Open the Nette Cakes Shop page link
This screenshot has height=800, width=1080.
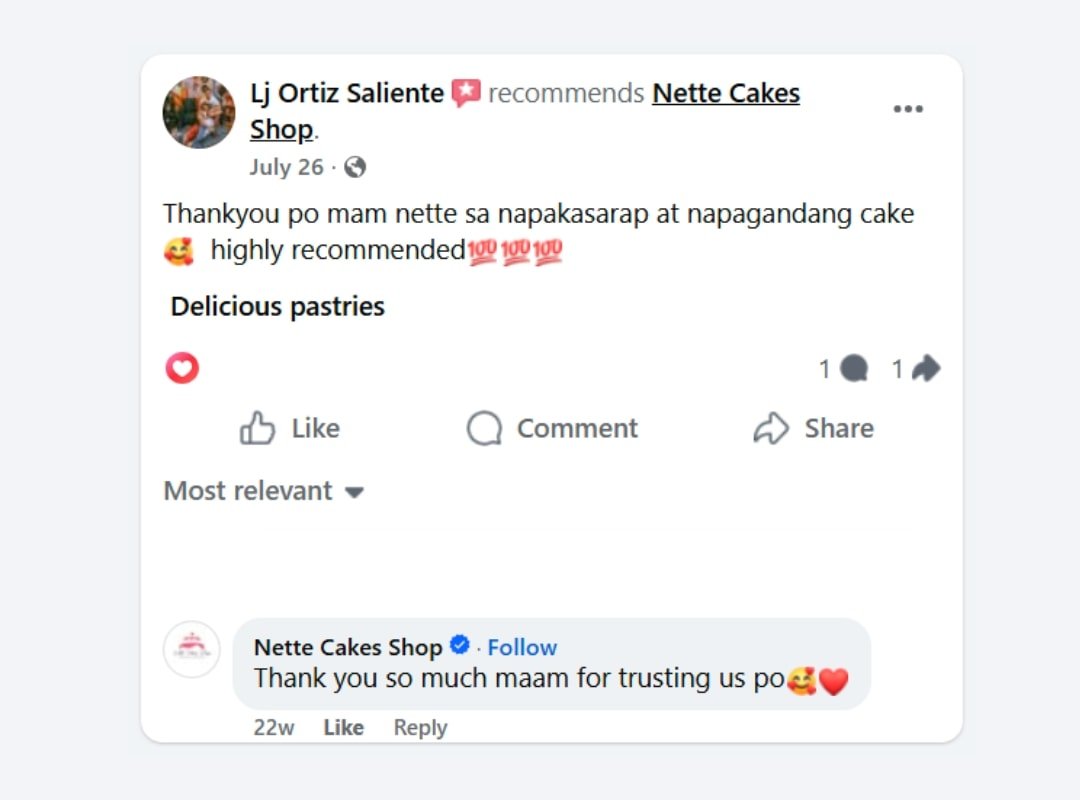point(725,94)
